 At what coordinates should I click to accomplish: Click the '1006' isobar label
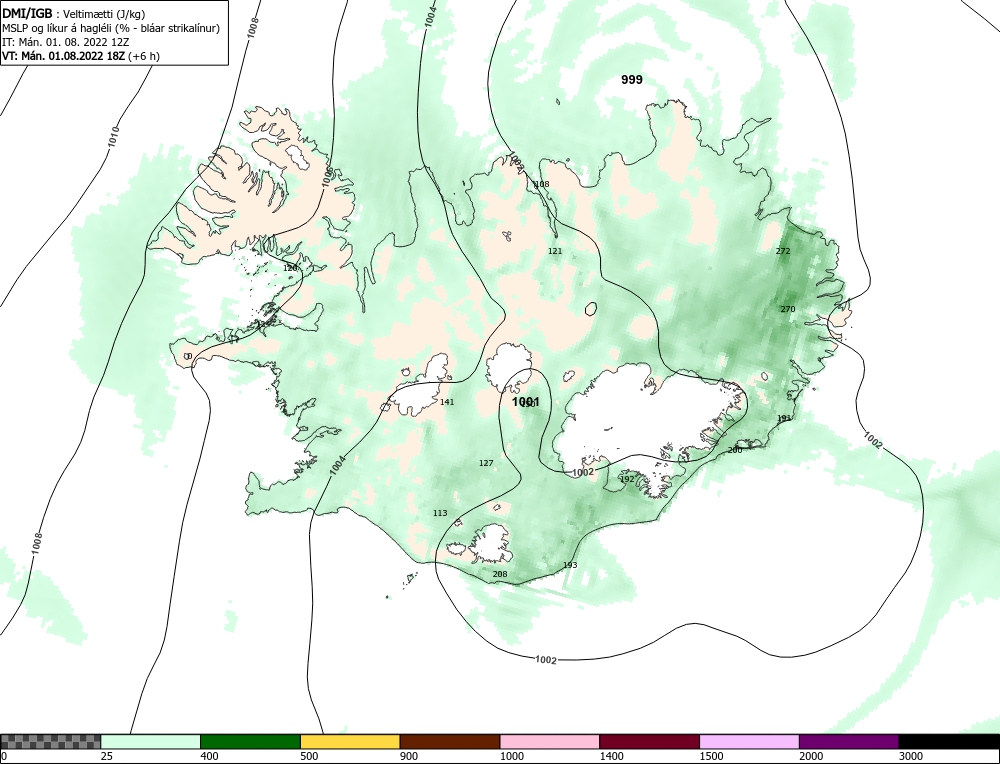[x=327, y=177]
